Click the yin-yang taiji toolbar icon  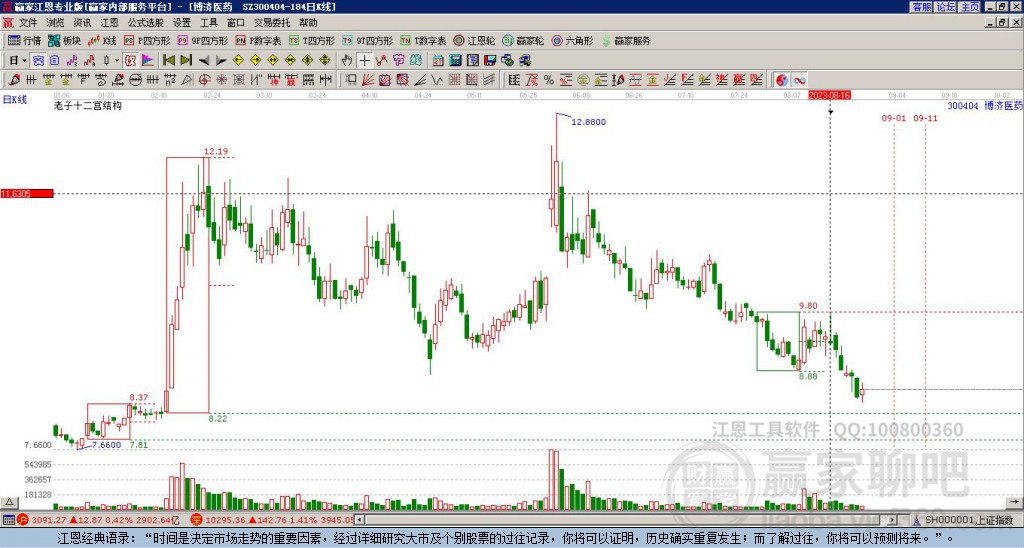coord(782,79)
